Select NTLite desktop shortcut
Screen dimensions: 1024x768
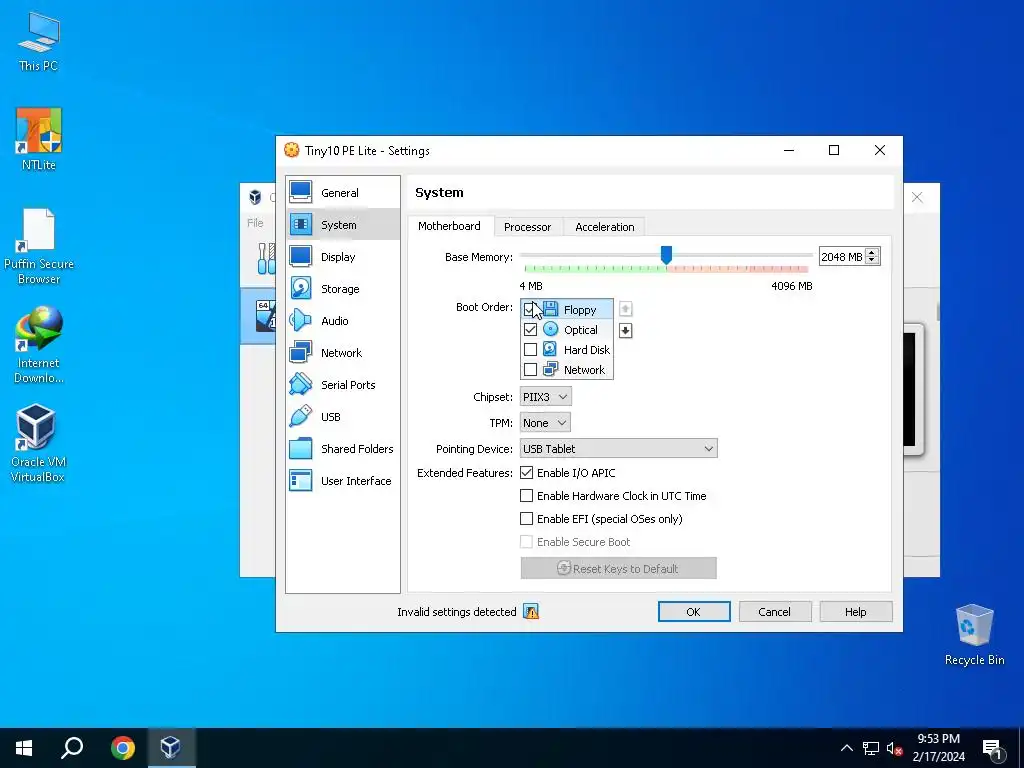point(39,140)
